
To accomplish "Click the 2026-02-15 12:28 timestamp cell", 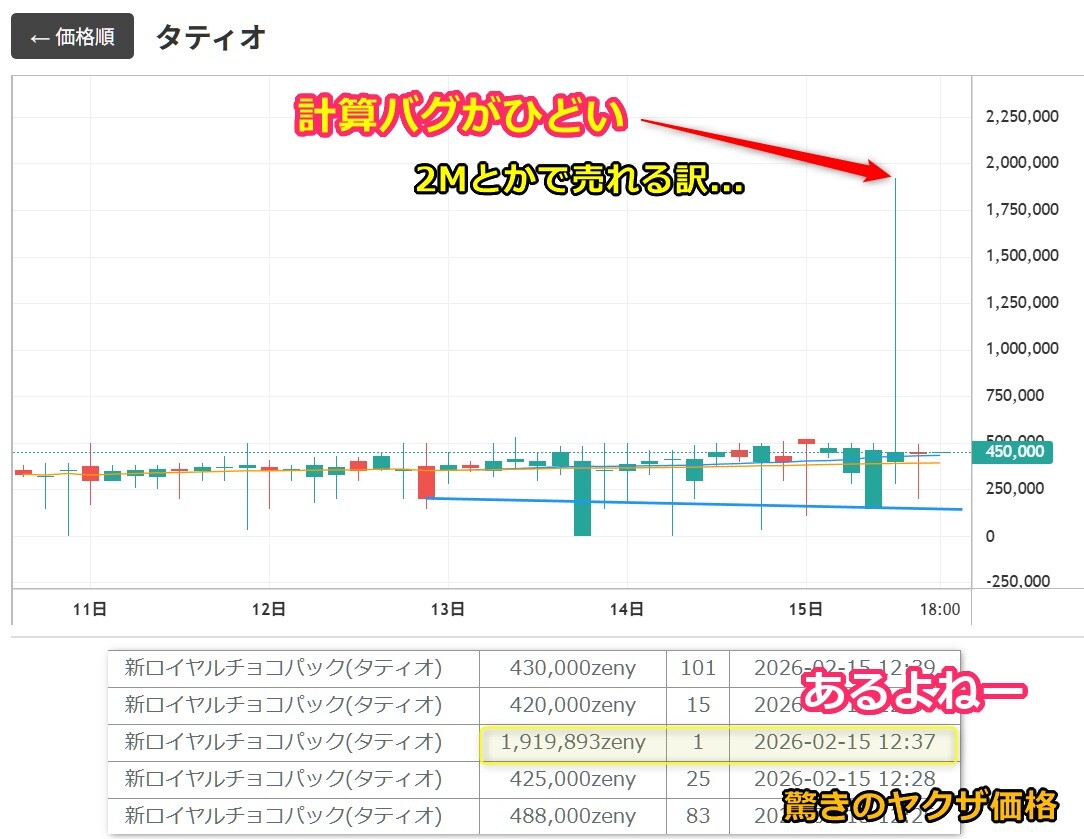I will coord(844,779).
